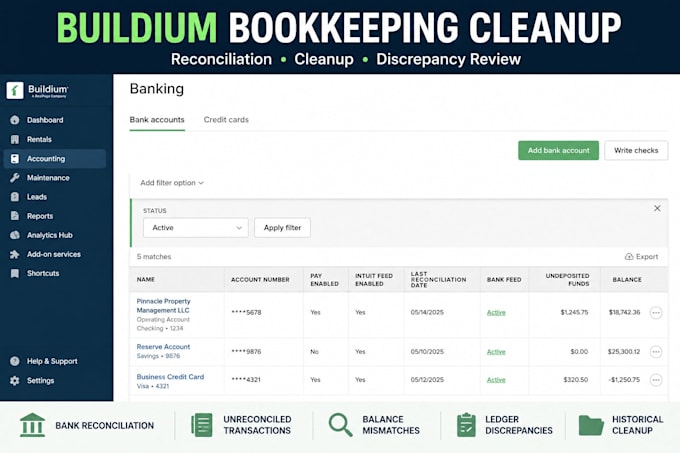Click the Add-on services puzzle icon
The image size is (680, 453).
point(15,254)
